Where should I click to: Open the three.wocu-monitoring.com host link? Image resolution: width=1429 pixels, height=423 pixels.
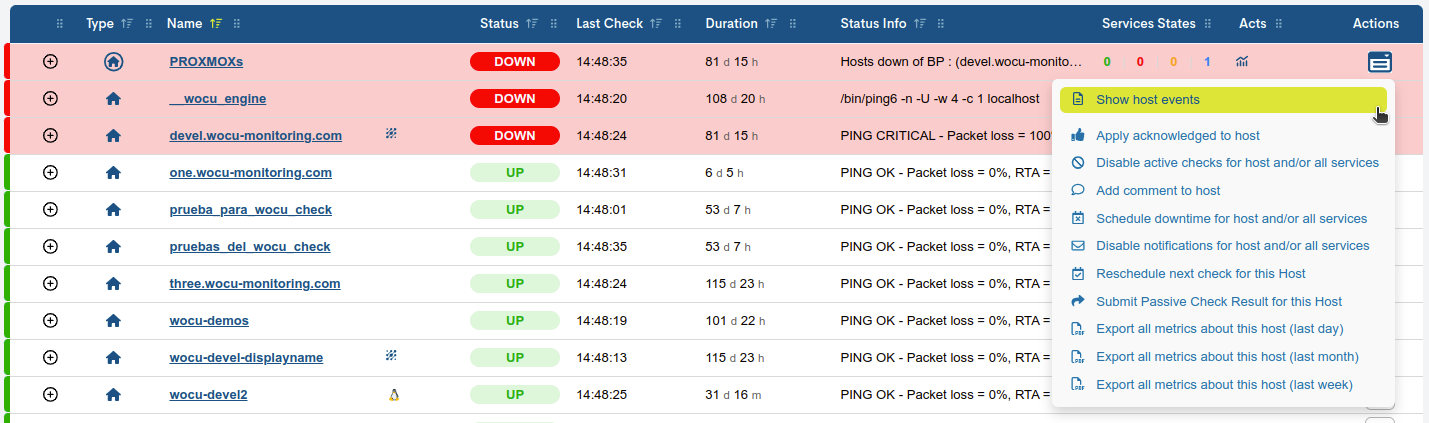tap(254, 284)
